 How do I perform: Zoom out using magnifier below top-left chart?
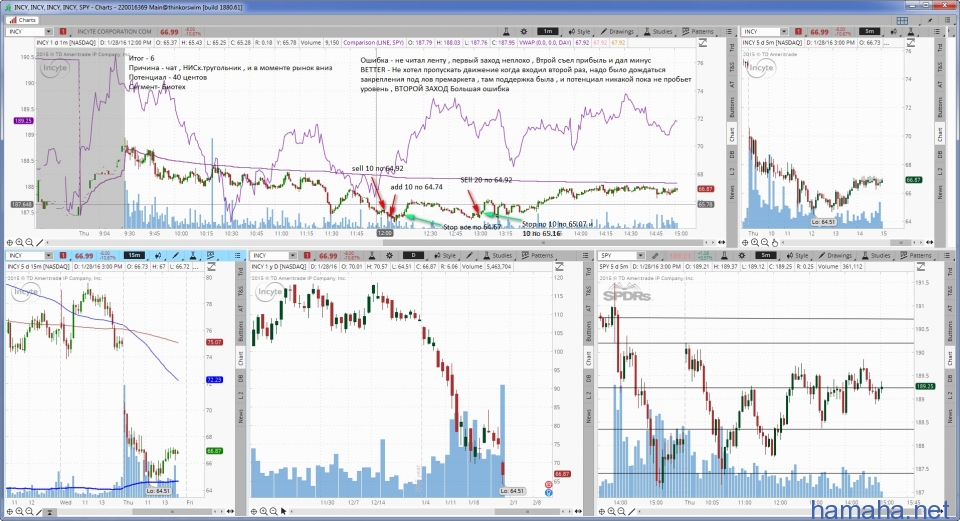click(29, 242)
